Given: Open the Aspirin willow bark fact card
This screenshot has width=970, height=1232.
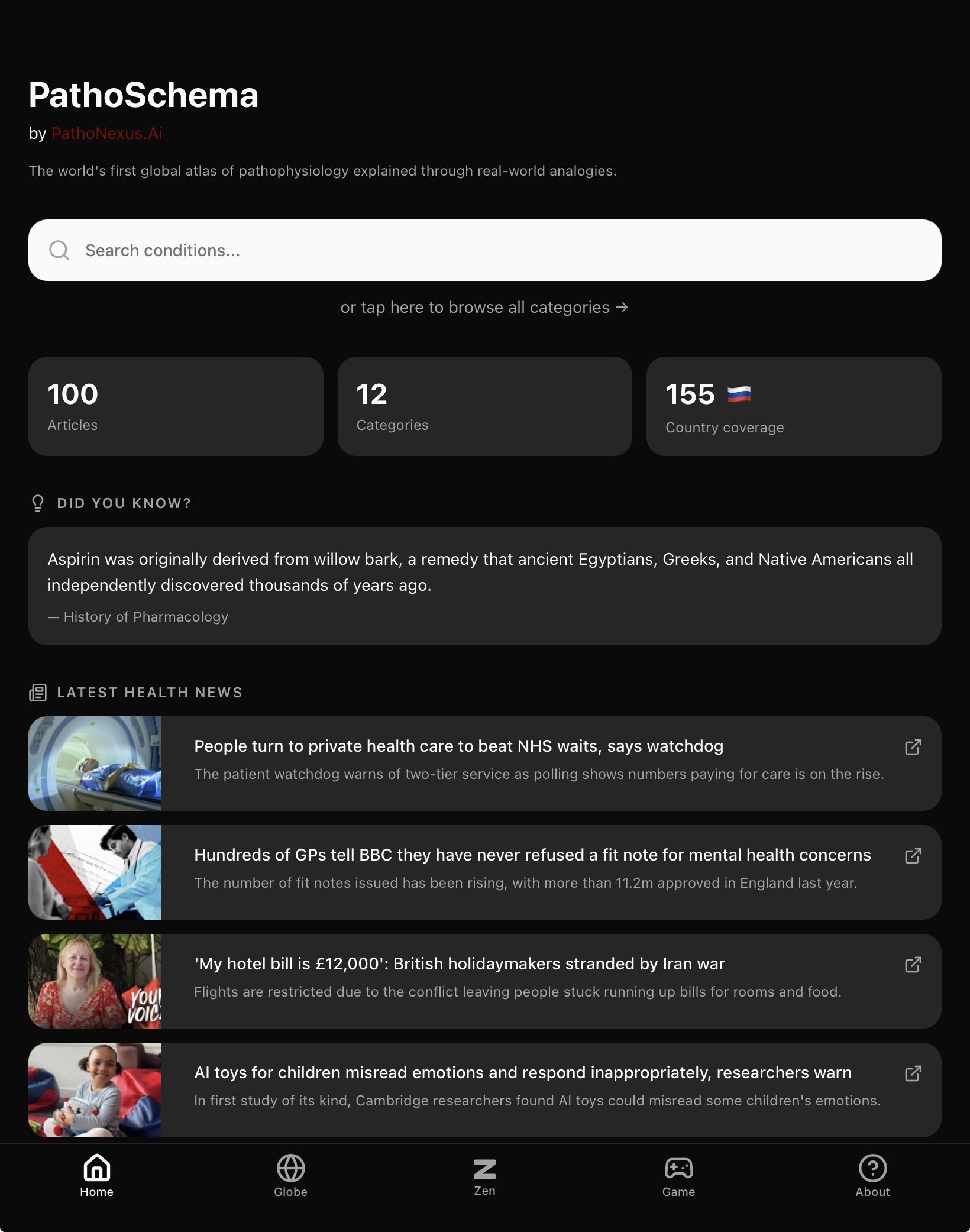Looking at the screenshot, I should [x=485, y=586].
